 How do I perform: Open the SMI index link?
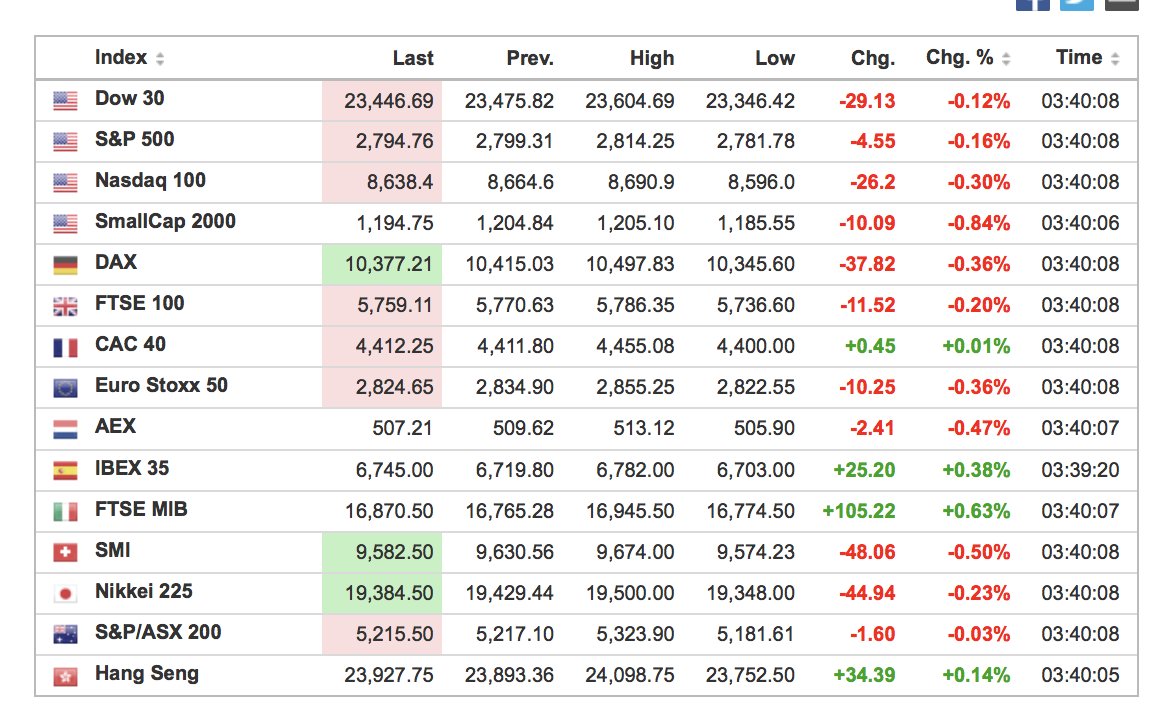[x=113, y=550]
